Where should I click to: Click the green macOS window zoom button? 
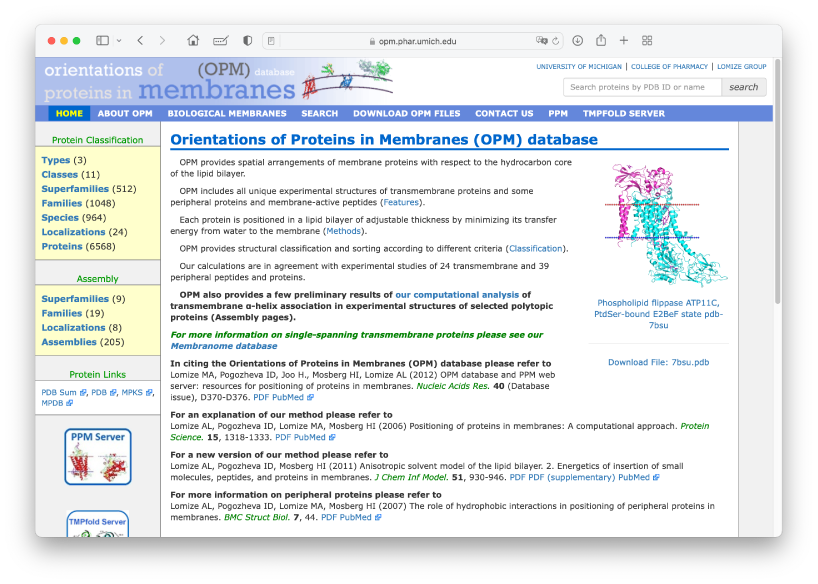click(77, 41)
